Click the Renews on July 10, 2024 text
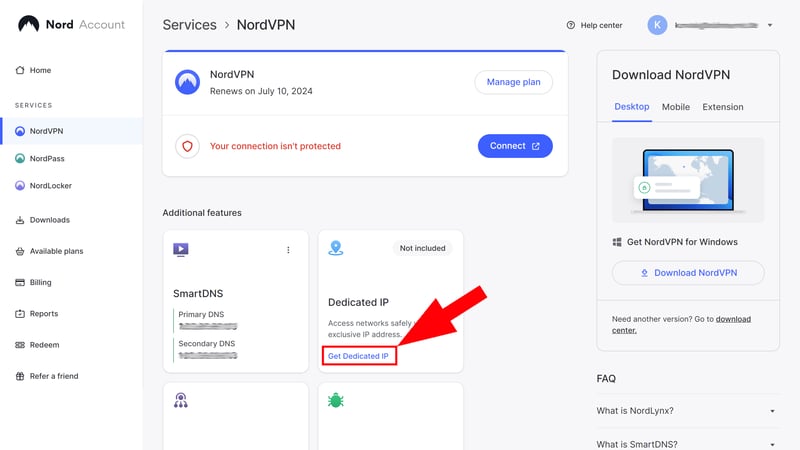This screenshot has height=450, width=800. tap(261, 91)
